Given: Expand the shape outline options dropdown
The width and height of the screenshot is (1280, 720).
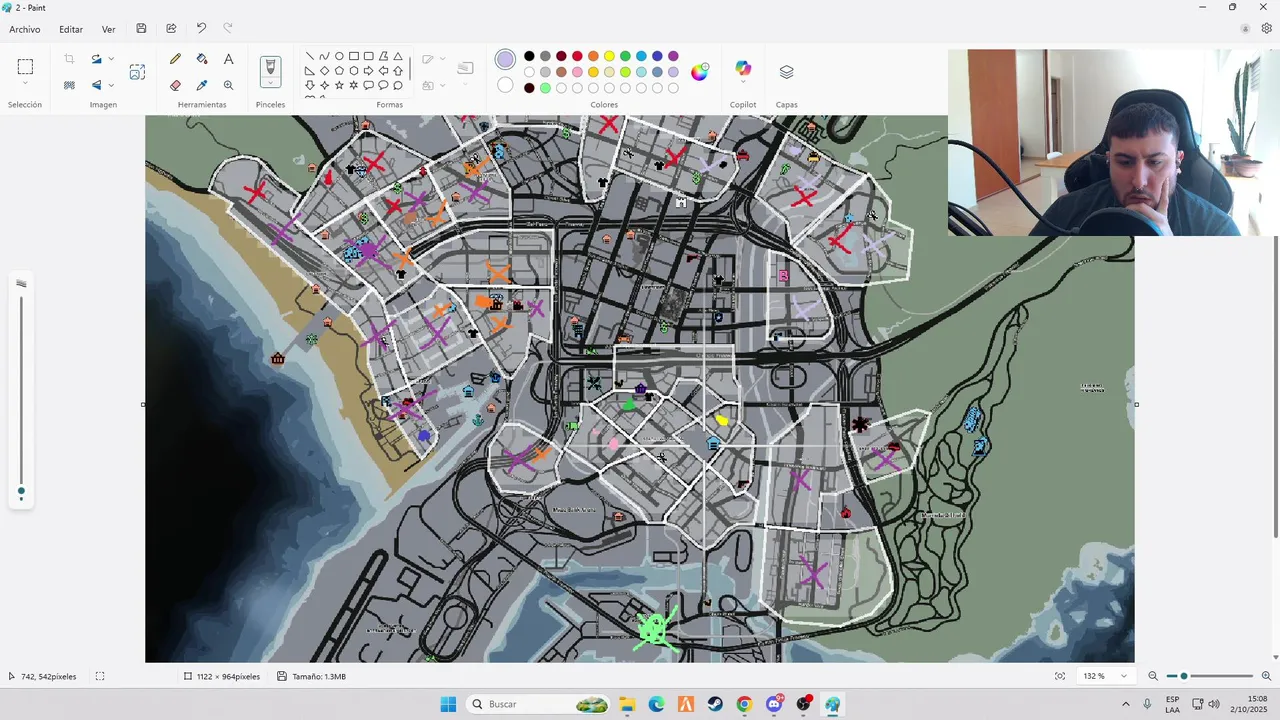Looking at the screenshot, I should pyautogui.click(x=443, y=59).
